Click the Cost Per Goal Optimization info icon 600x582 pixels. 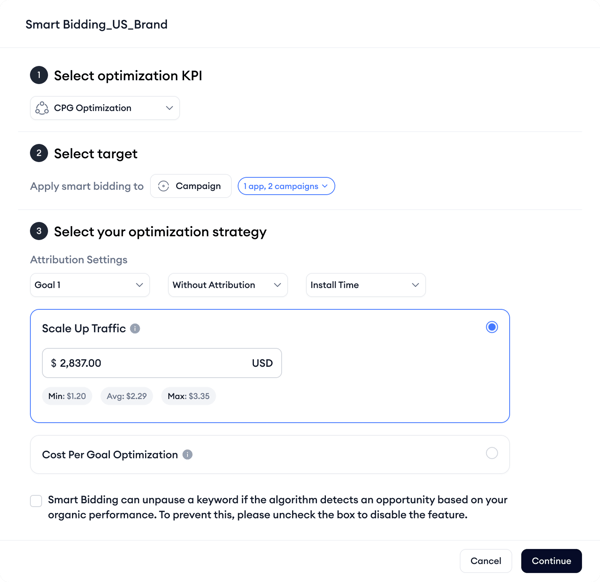coord(188,454)
